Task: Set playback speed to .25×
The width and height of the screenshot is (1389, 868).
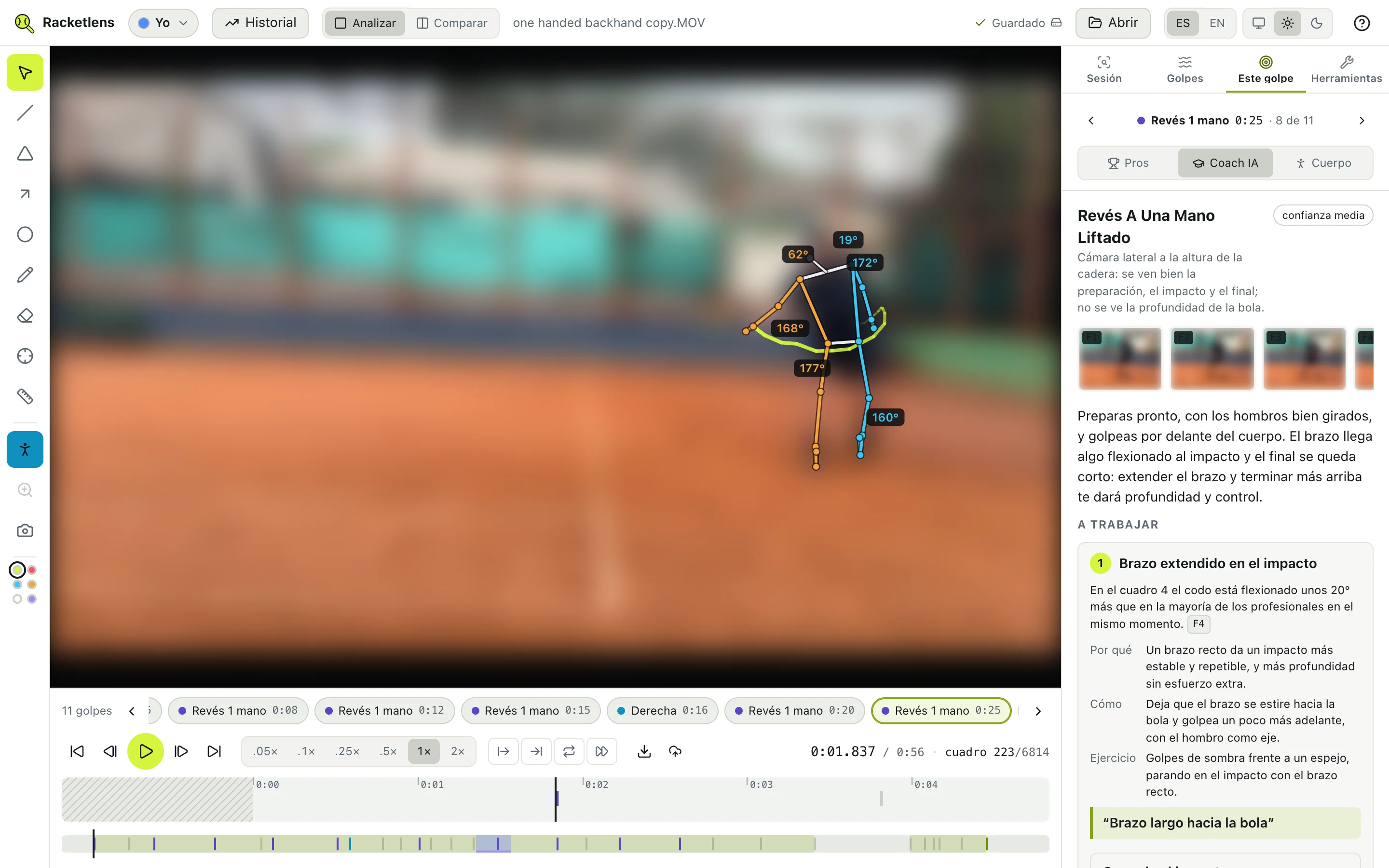Action: [x=347, y=751]
